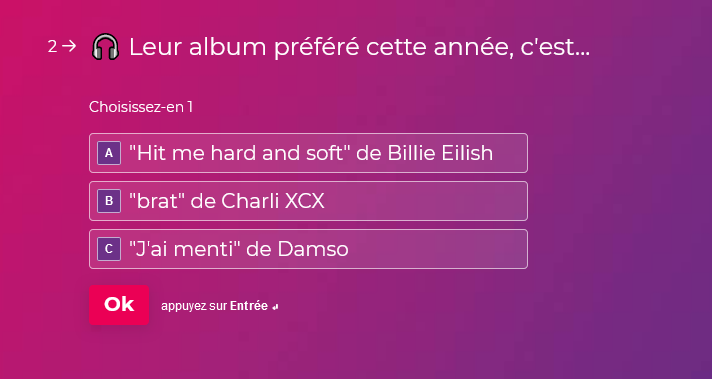The width and height of the screenshot is (712, 379).
Task: Click the "appuyez sur Entrée" hint text
Action: [214, 306]
